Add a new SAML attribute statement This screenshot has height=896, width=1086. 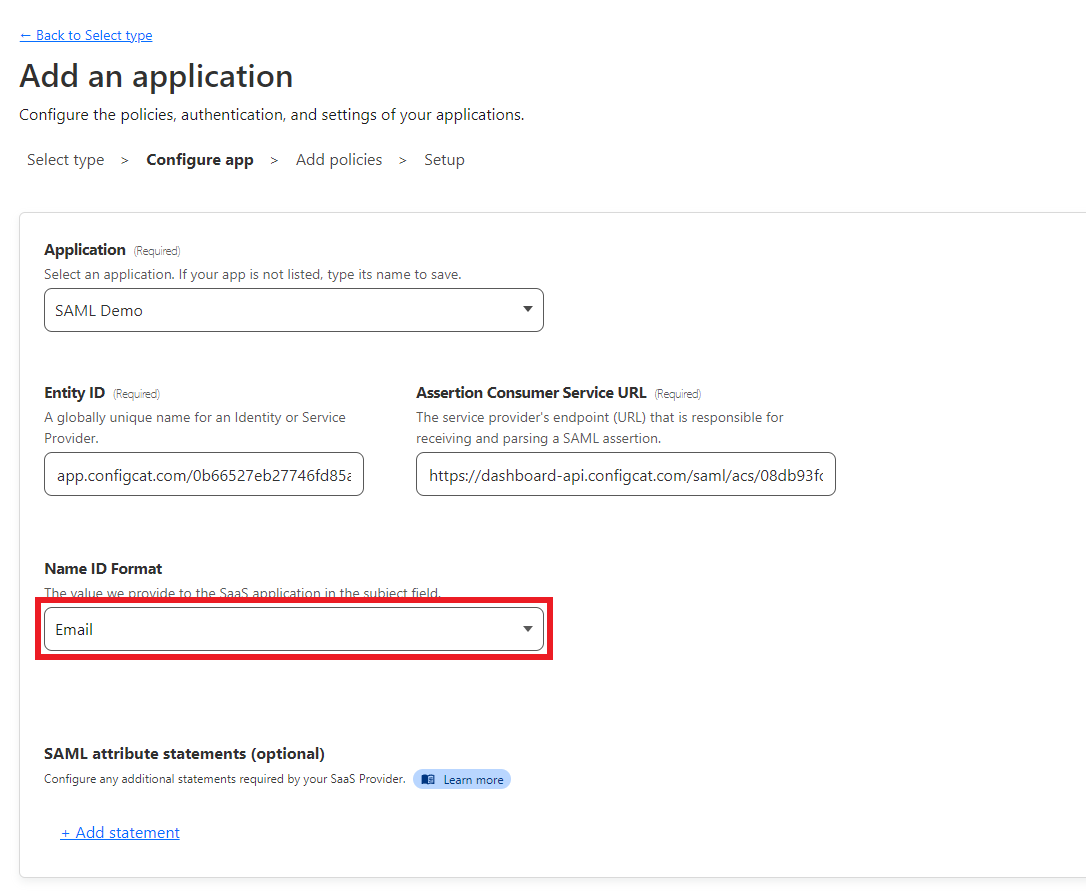(120, 832)
